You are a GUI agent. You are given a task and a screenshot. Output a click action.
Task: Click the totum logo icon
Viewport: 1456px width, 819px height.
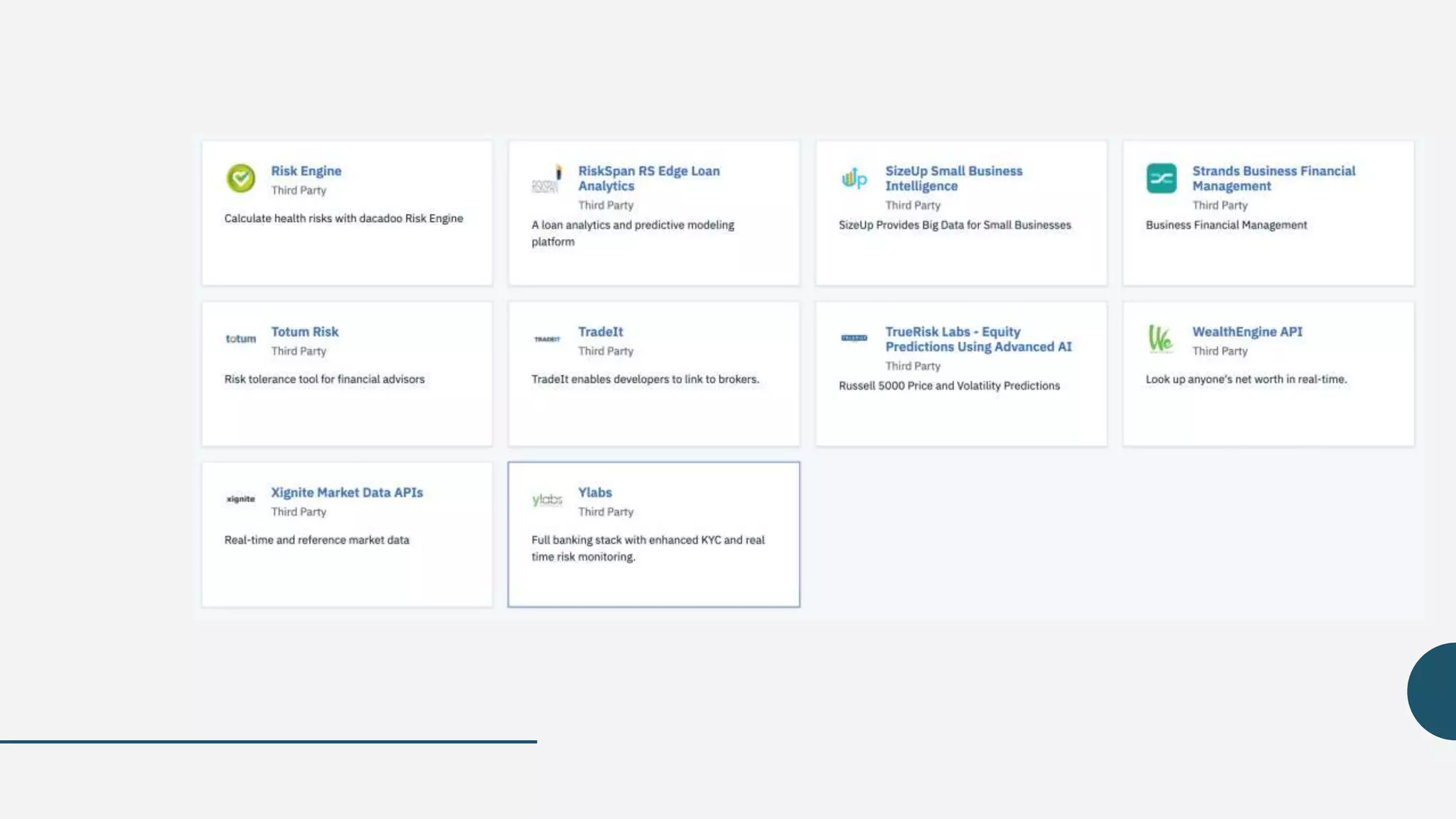pos(240,339)
